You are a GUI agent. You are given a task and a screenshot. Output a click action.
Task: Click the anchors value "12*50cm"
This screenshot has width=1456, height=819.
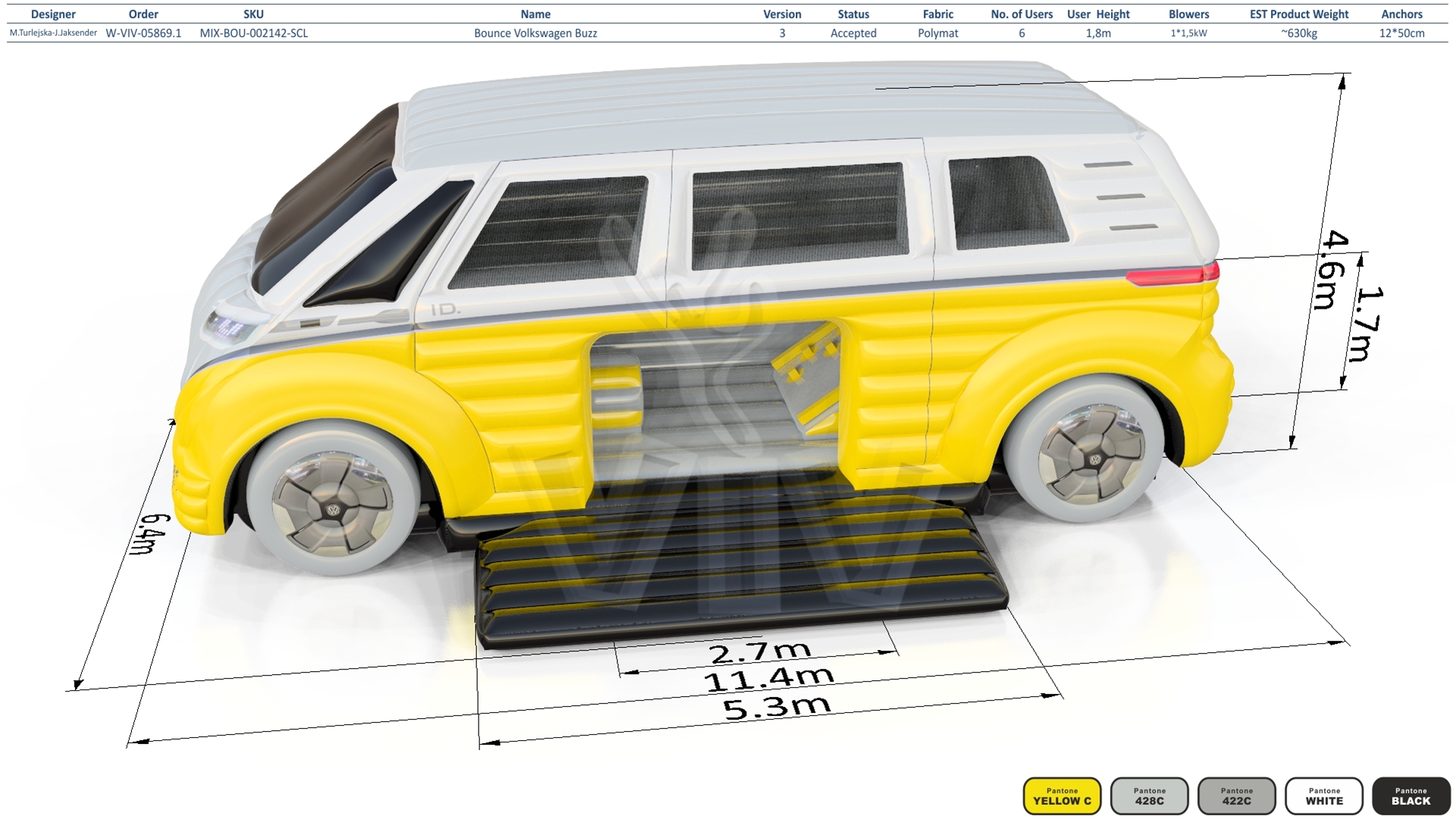1401,33
